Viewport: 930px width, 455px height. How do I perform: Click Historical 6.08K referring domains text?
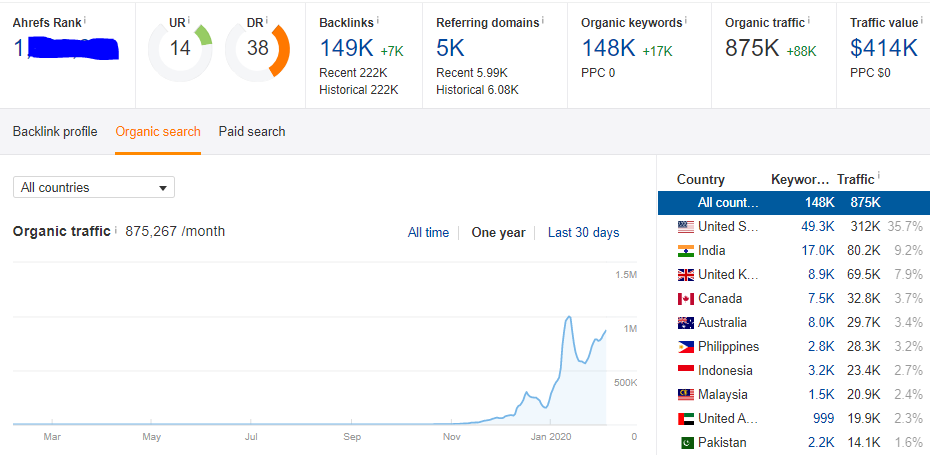(x=477, y=90)
